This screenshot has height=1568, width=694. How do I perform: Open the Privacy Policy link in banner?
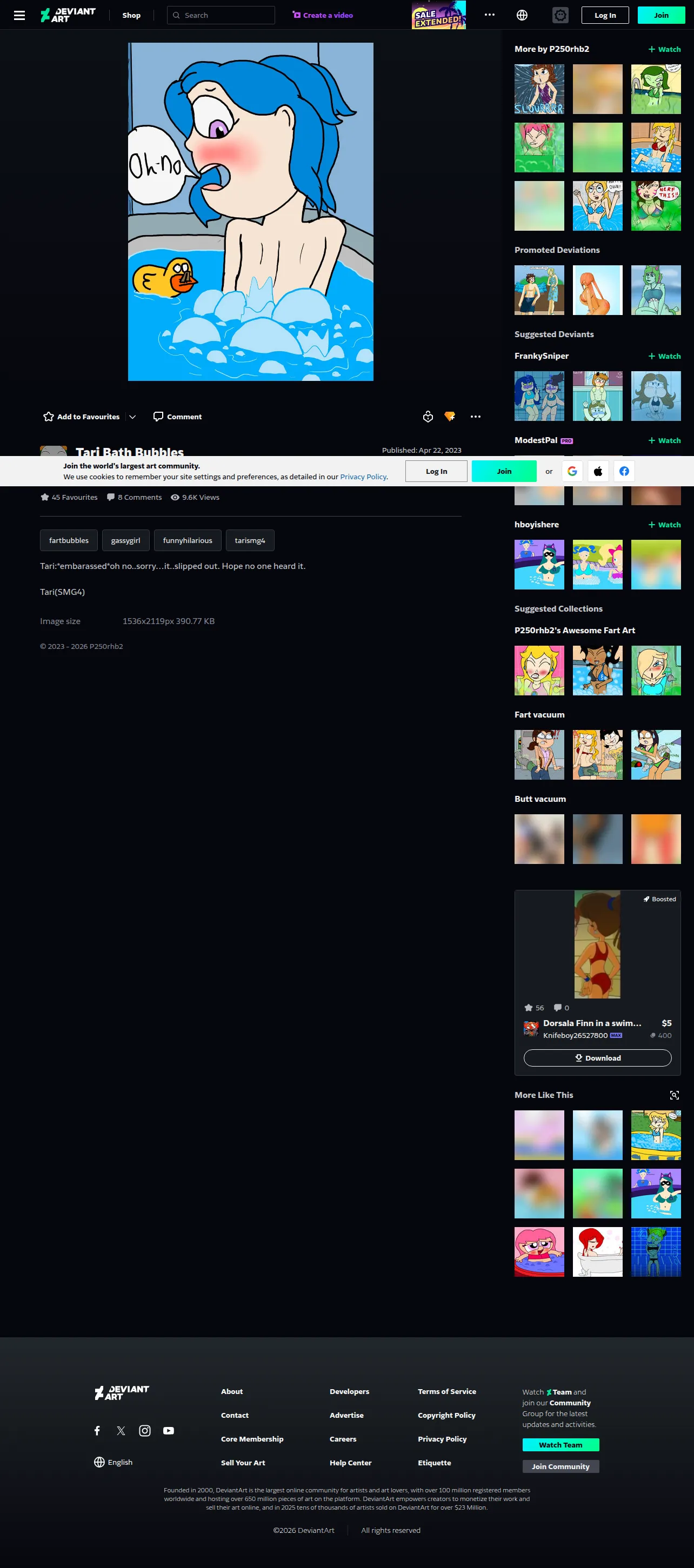363,477
